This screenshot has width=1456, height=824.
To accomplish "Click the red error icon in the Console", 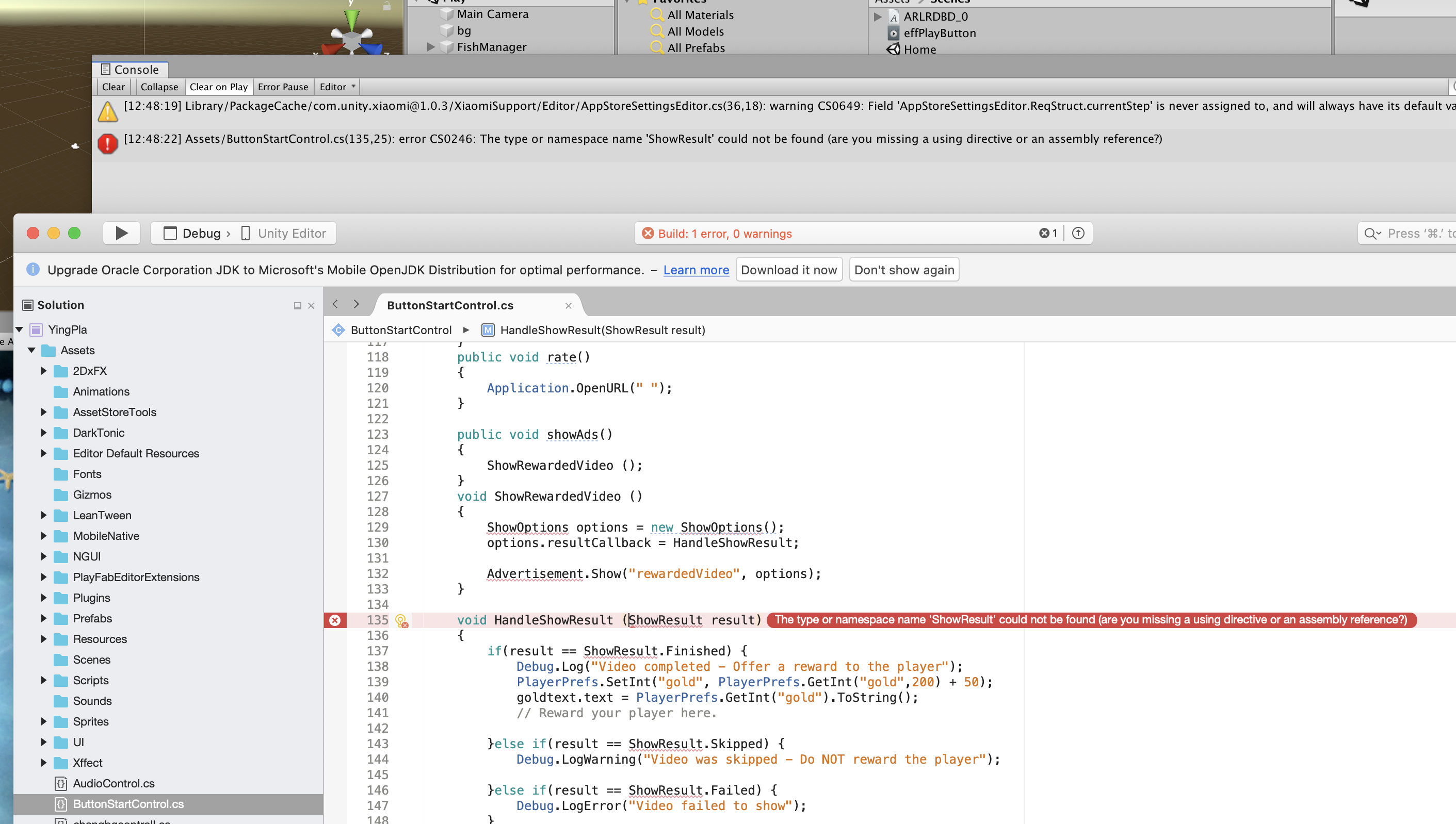I will point(107,143).
